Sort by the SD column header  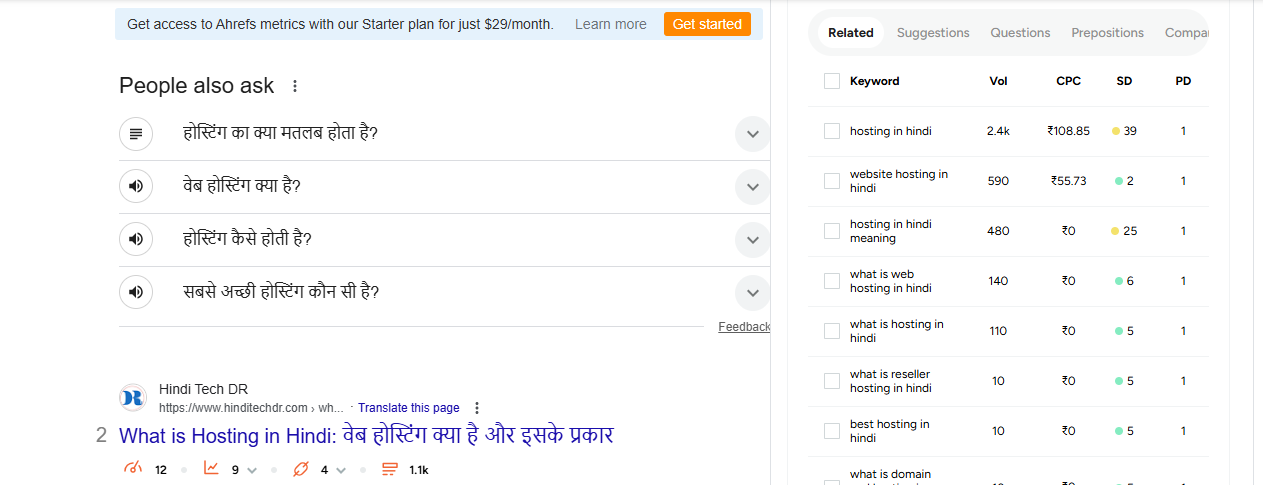1124,81
